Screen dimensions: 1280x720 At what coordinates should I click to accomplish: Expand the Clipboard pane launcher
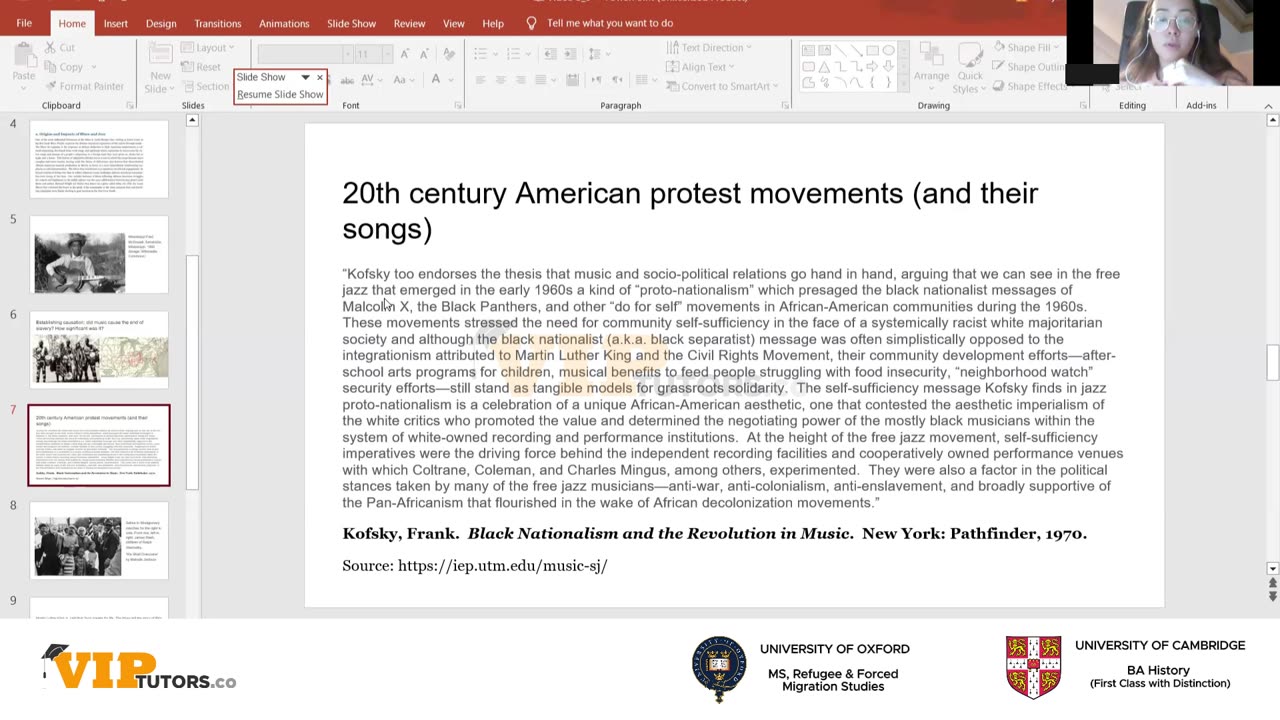[x=130, y=105]
